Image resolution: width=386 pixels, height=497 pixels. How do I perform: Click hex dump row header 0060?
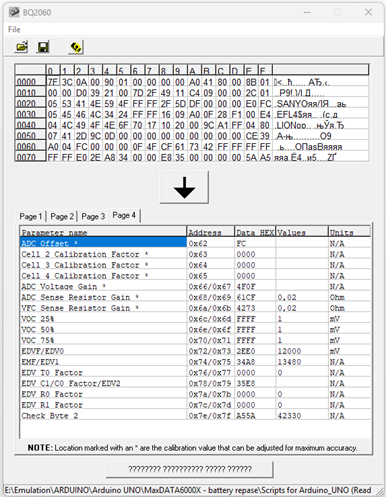tap(30, 146)
